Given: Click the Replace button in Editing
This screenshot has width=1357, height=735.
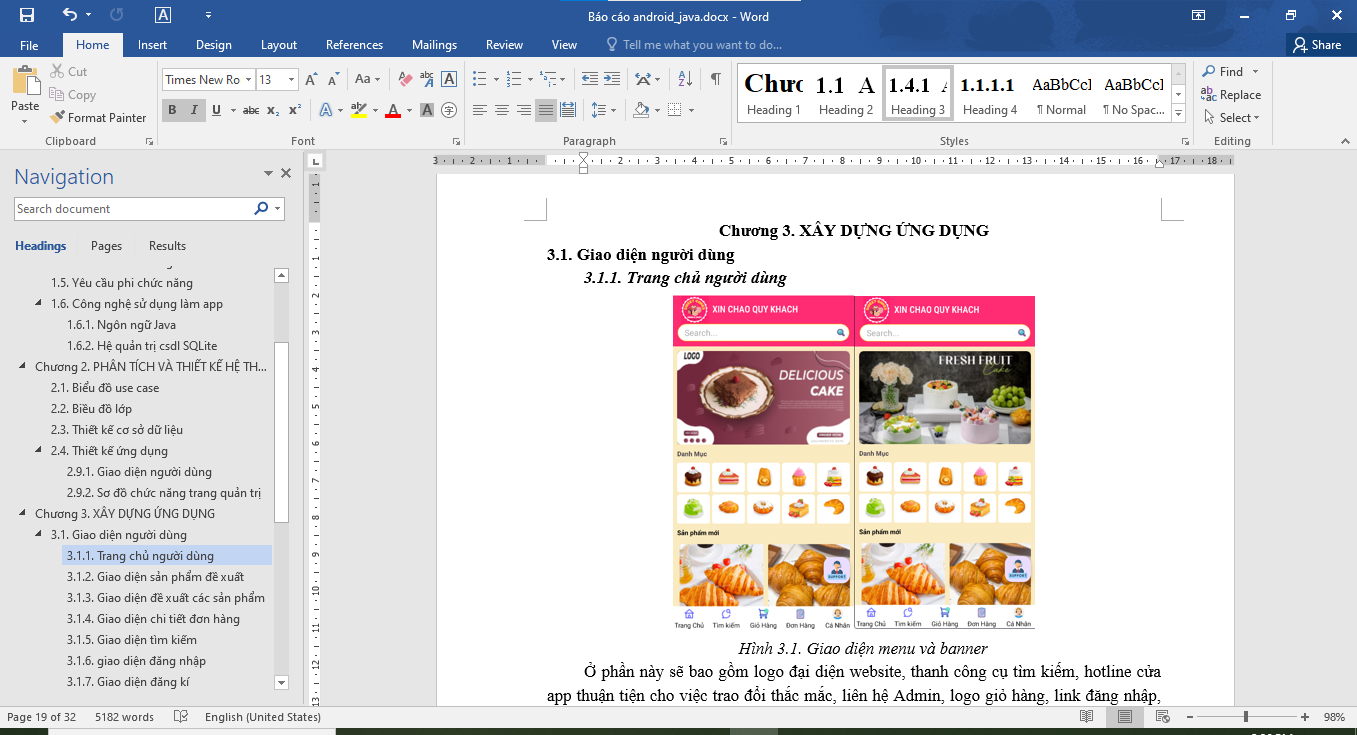Looking at the screenshot, I should tap(1231, 95).
